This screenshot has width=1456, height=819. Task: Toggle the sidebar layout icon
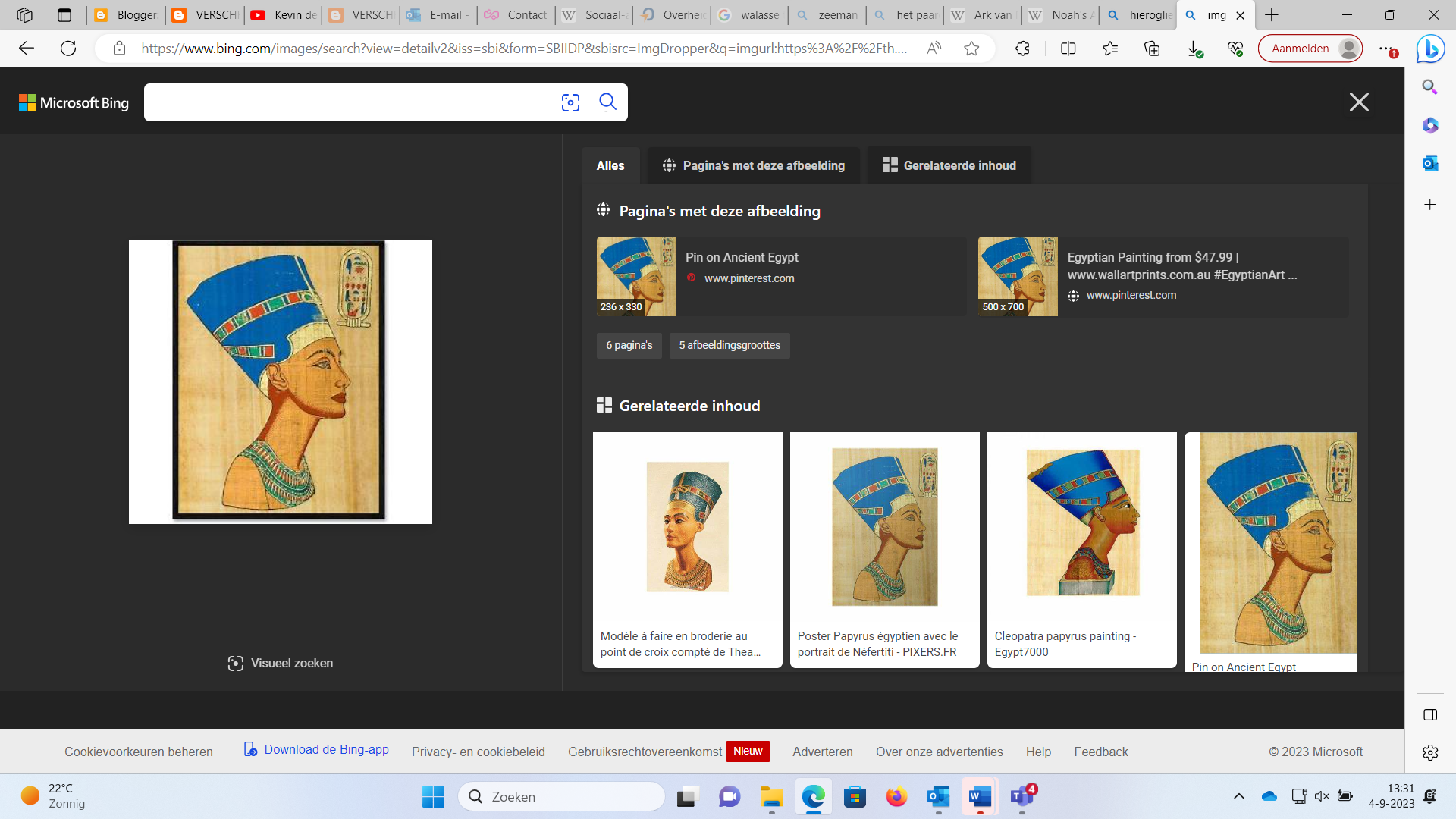point(1430,715)
